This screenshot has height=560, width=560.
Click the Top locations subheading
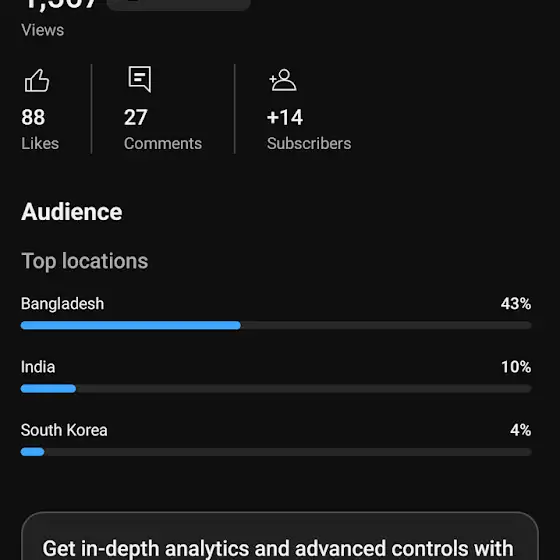85,261
